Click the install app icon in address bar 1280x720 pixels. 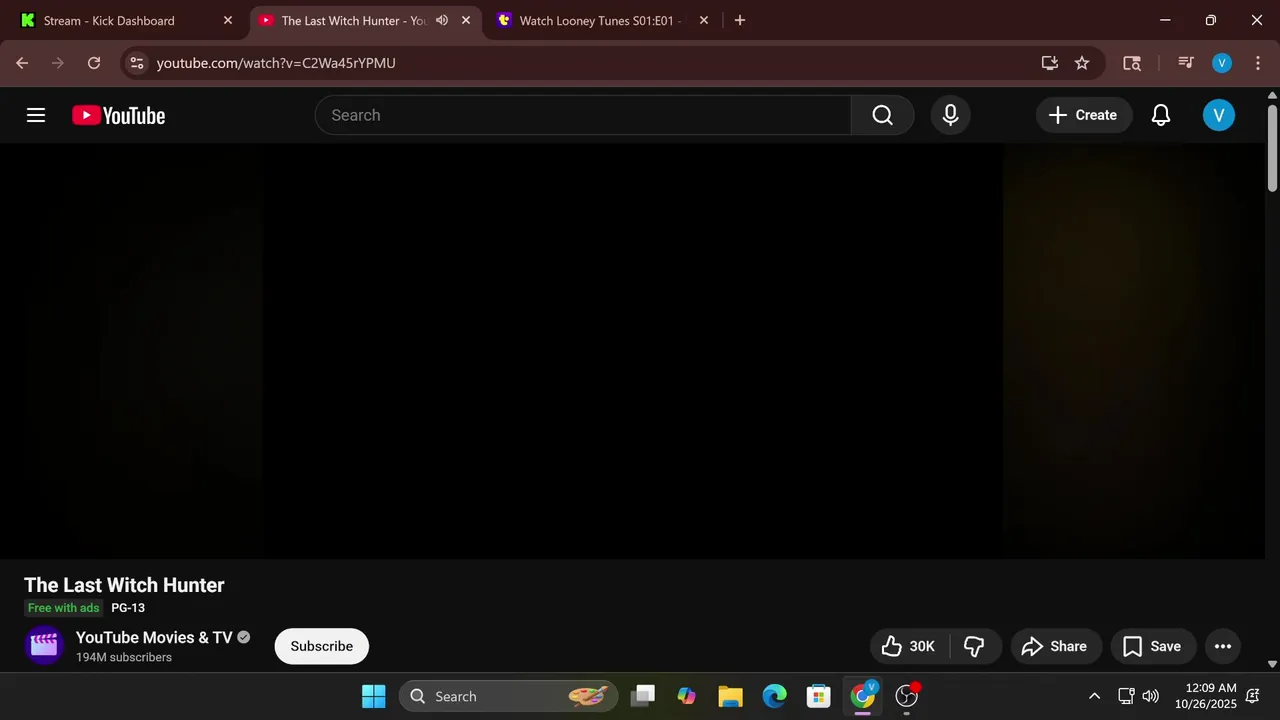(1050, 63)
